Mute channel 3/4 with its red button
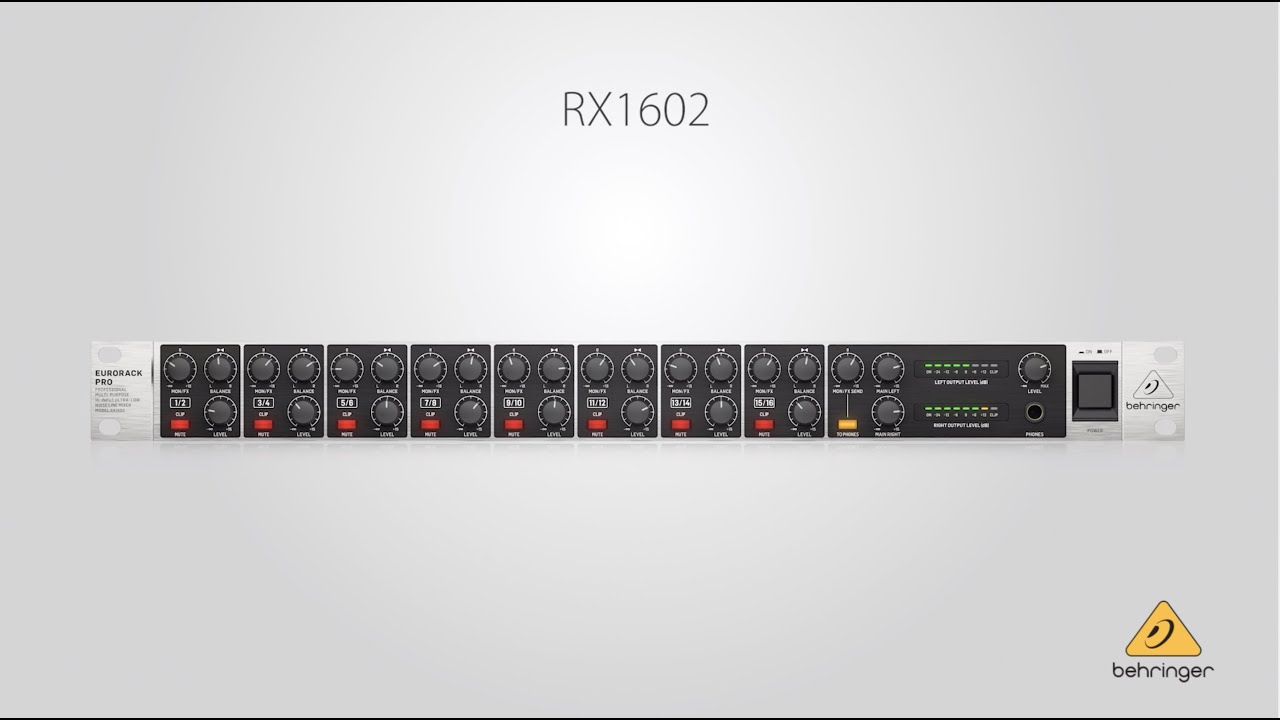1280x720 pixels. tap(263, 424)
